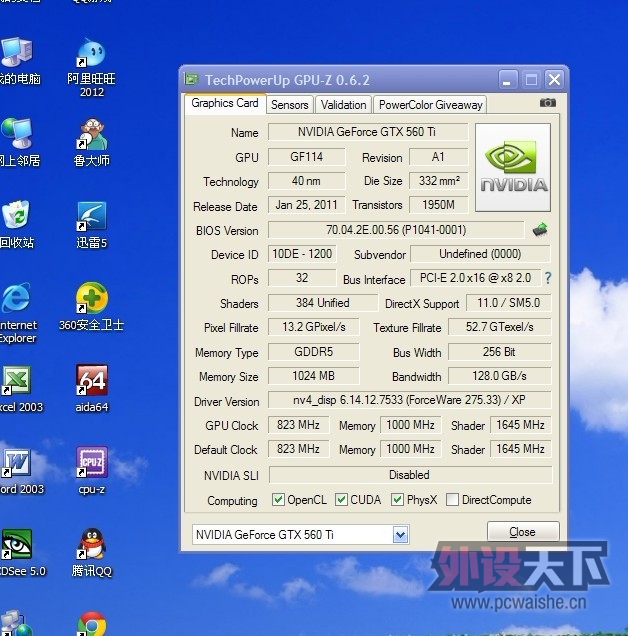Click the 11.0 / SM5.0 DirectX value
Image resolution: width=628 pixels, height=636 pixels.
tap(509, 303)
